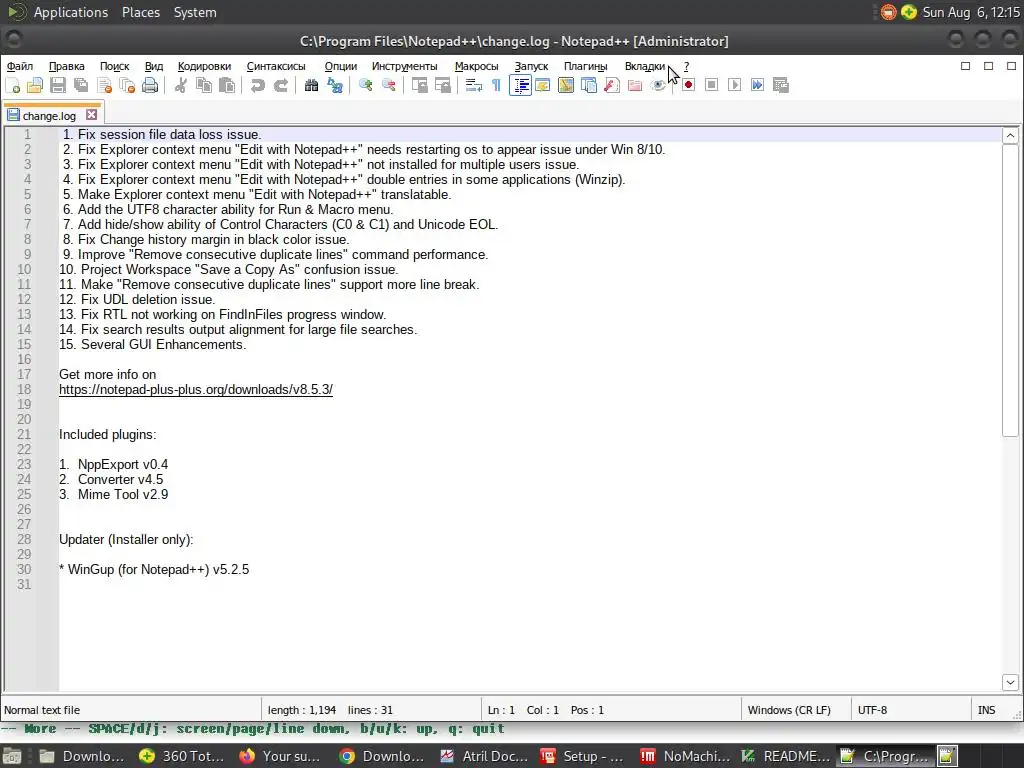
Task: Open Find with the binoculars icon
Action: (312, 85)
